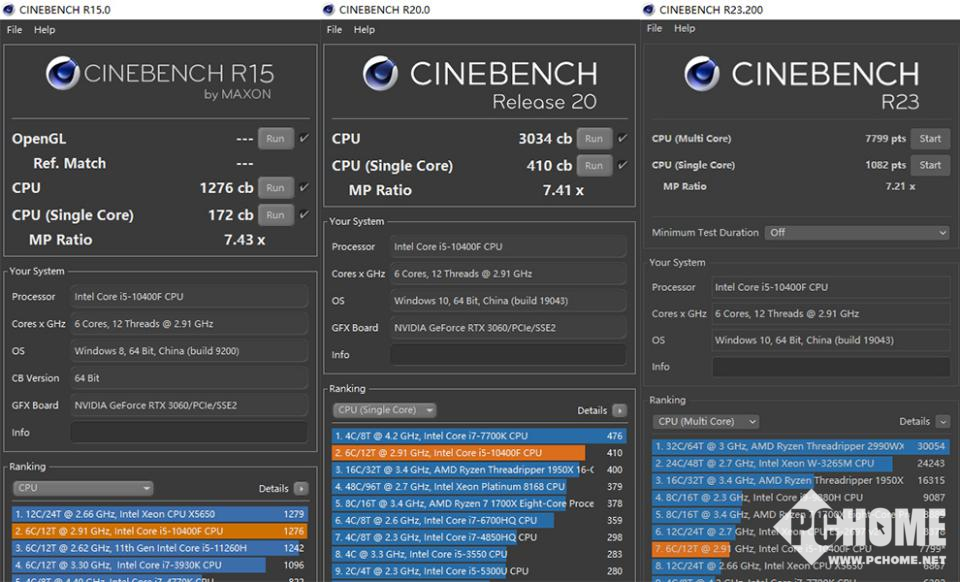Screen dimensions: 960x582
Task: Click the Cinebench R20 title bar app icon
Action: tap(329, 9)
